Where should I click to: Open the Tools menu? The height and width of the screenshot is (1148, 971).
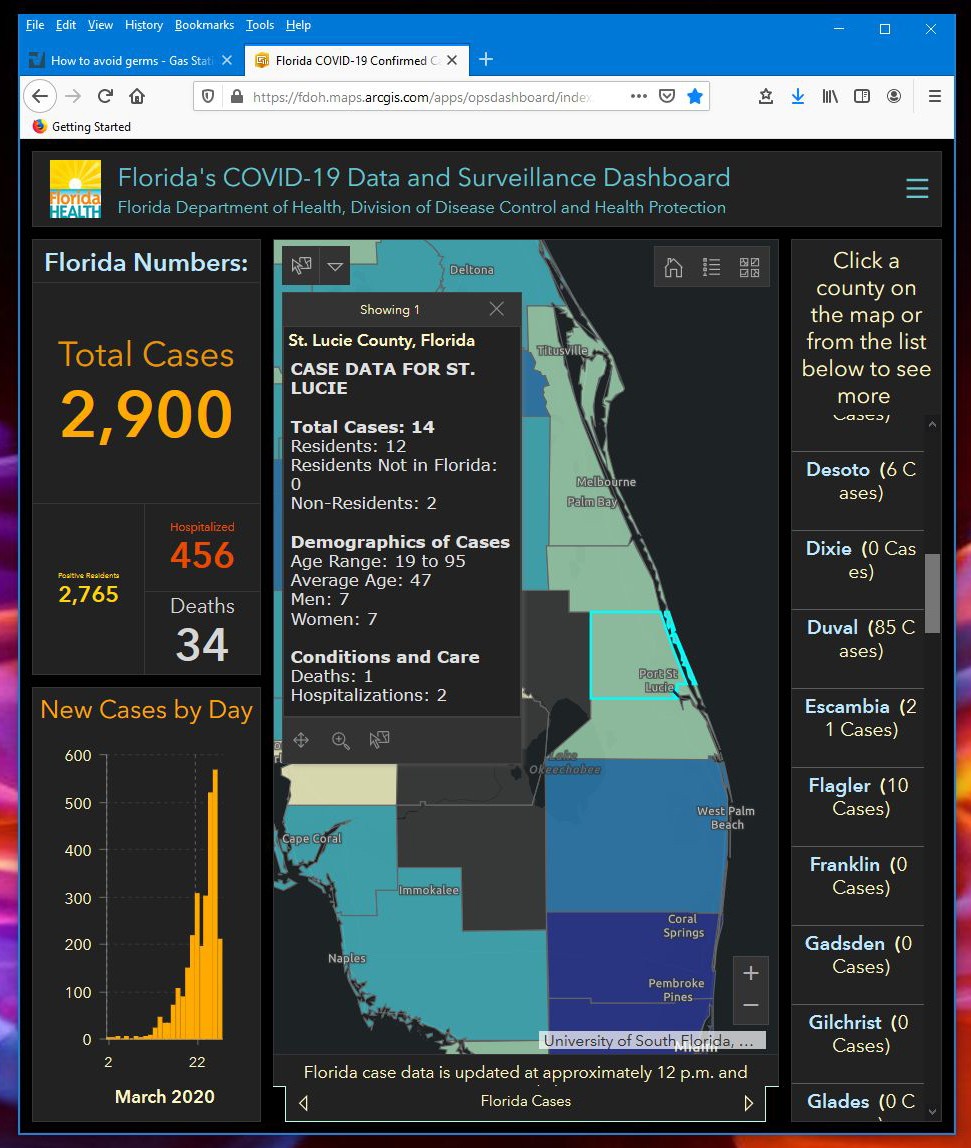click(260, 25)
